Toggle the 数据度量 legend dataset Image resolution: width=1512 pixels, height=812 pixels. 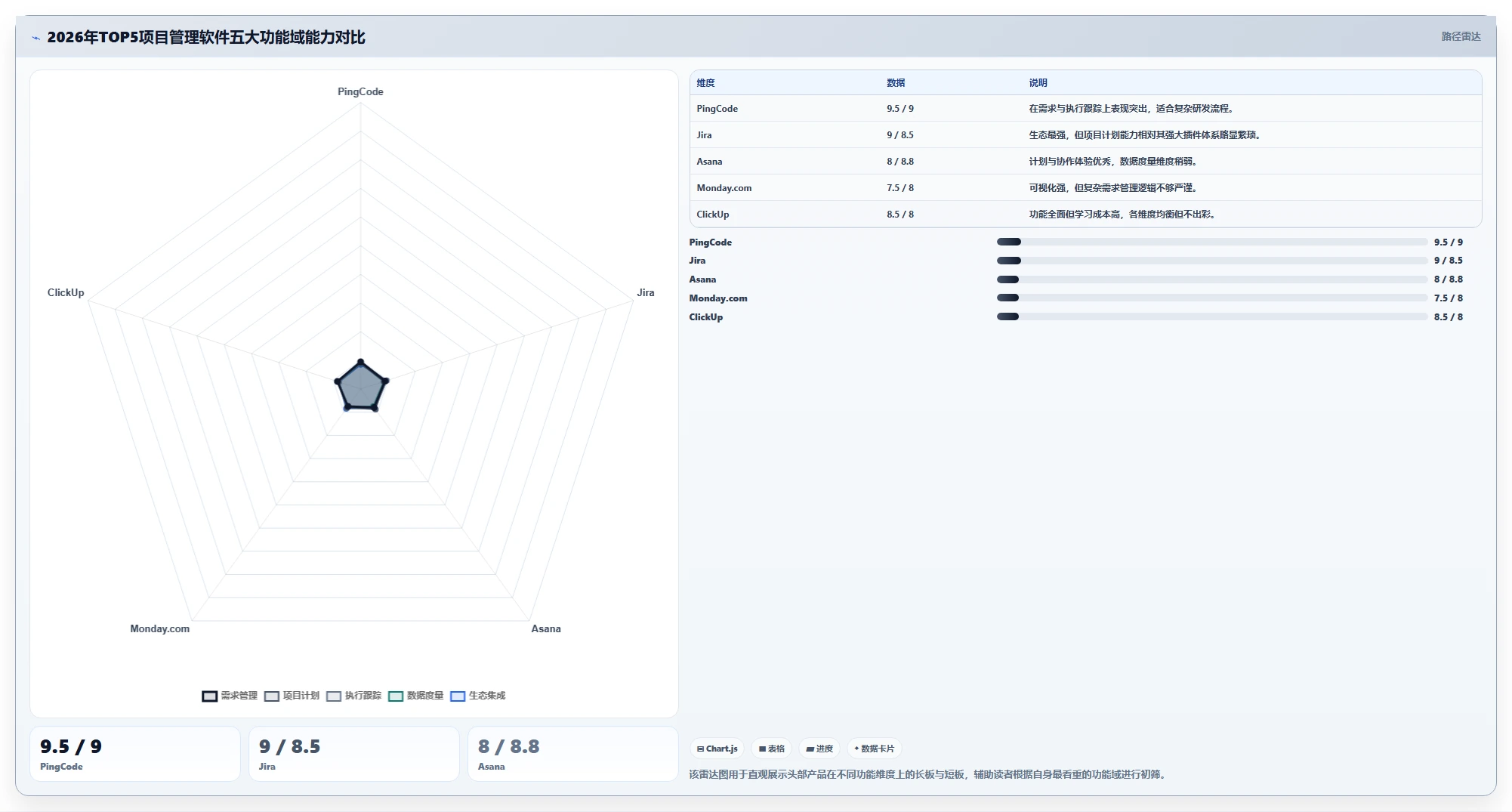coord(415,696)
